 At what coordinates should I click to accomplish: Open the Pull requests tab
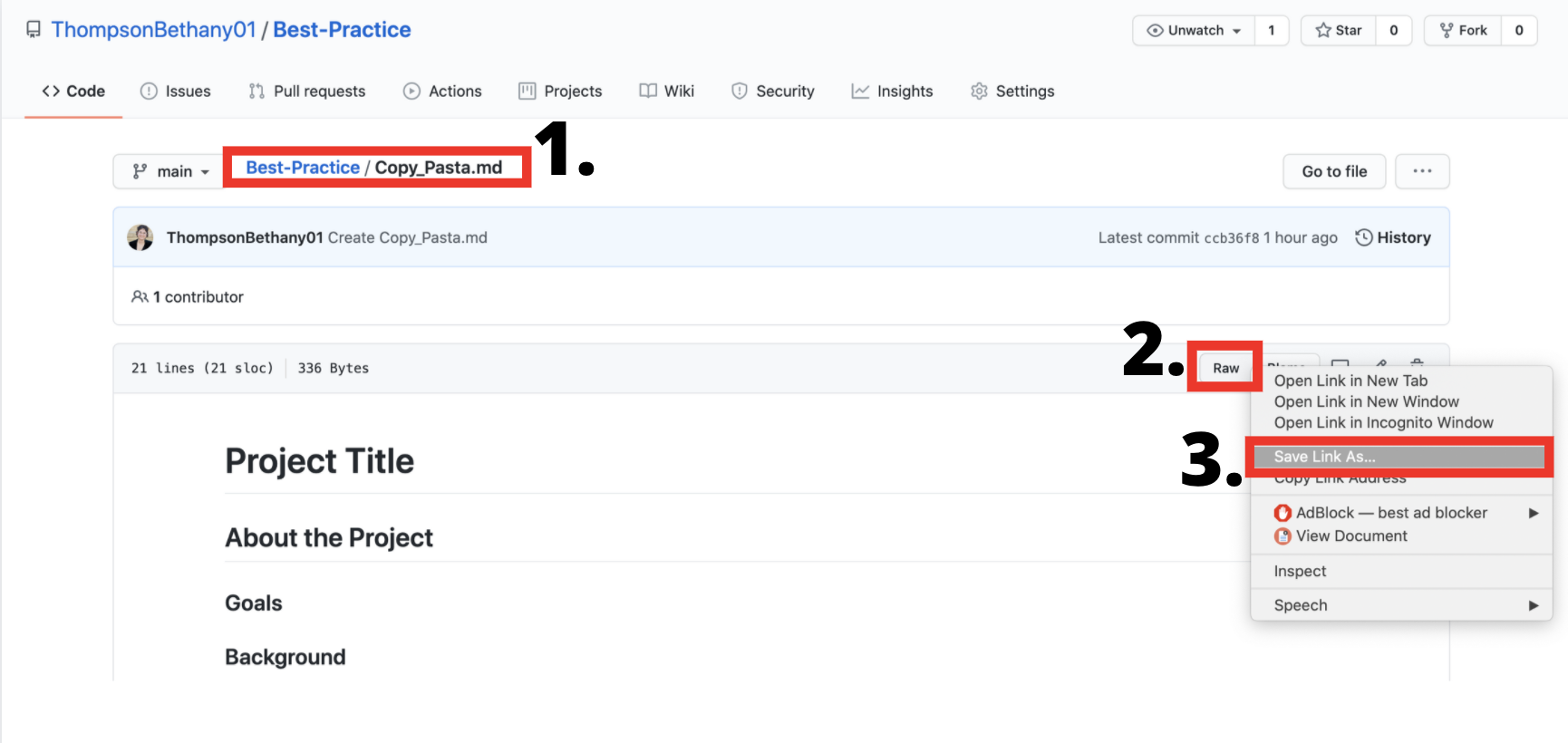point(306,91)
